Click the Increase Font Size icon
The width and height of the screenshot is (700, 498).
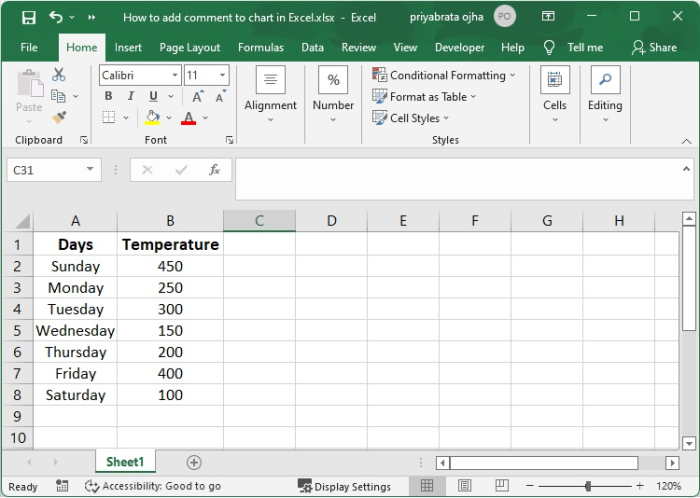[x=198, y=97]
